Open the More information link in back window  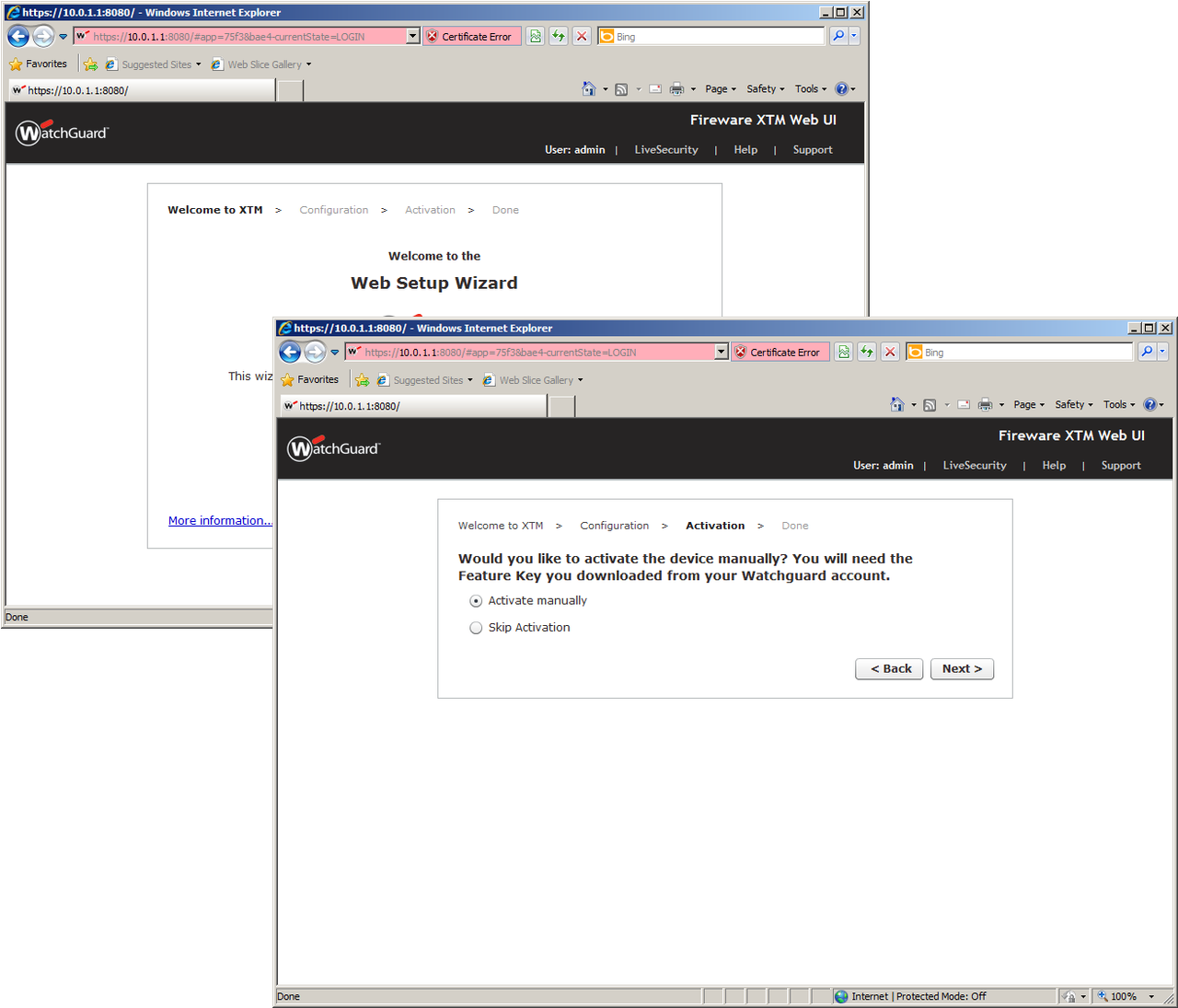220,521
